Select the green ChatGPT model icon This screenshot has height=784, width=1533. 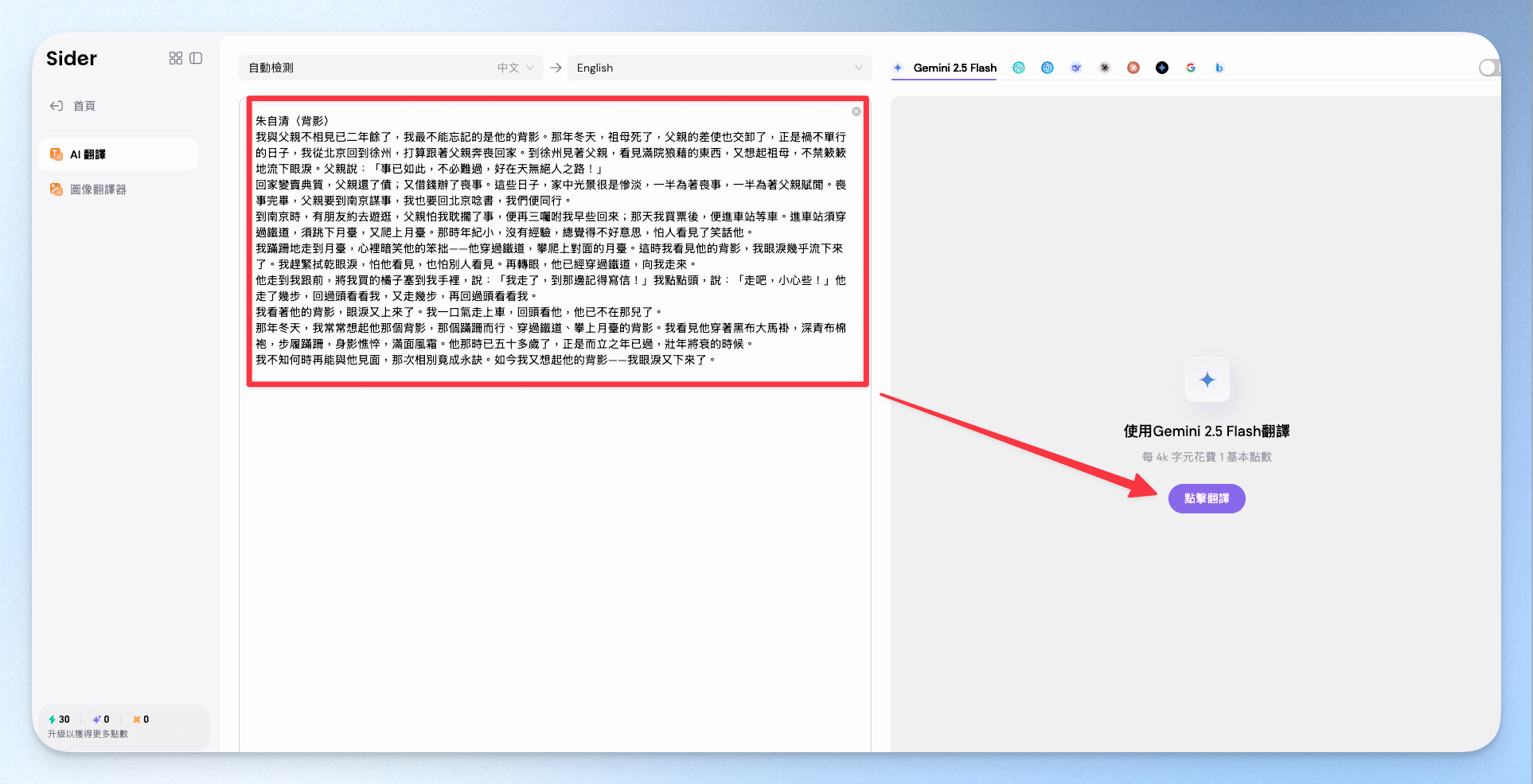coord(1019,68)
